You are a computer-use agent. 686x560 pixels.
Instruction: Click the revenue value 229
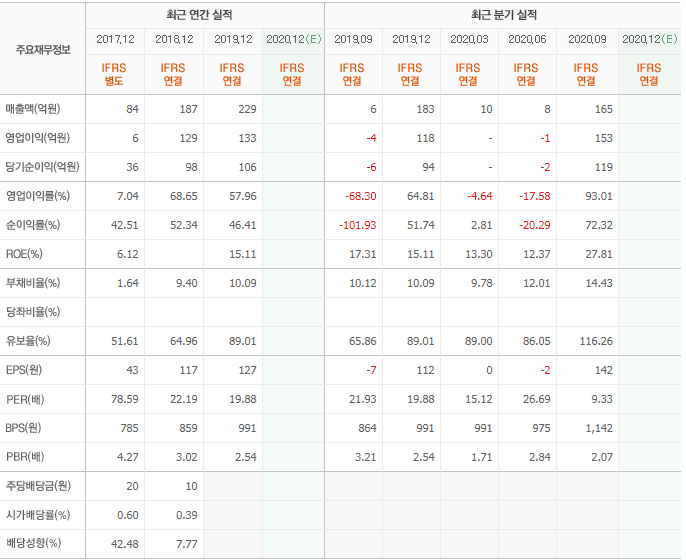tap(247, 109)
